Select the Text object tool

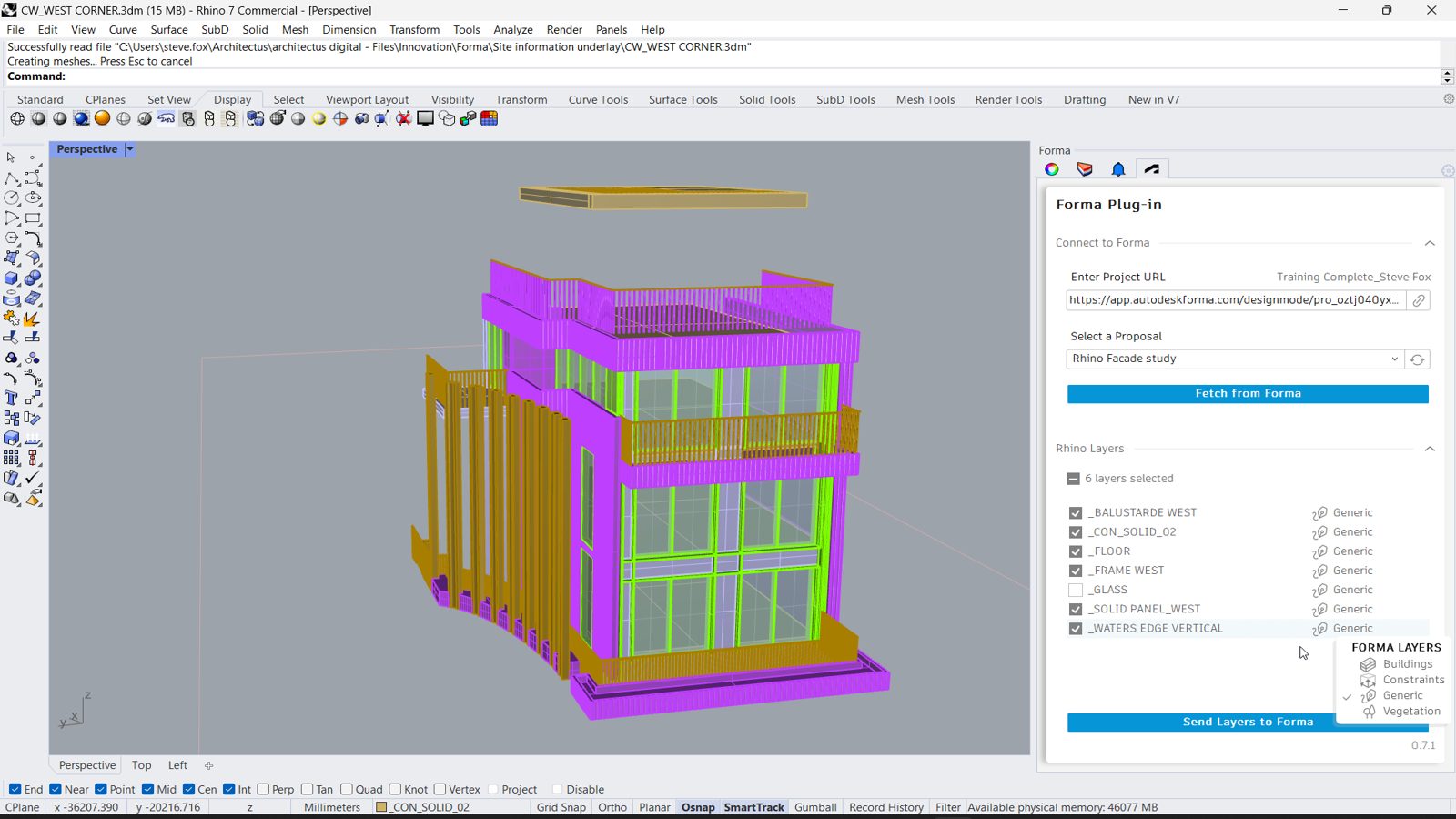[12, 399]
